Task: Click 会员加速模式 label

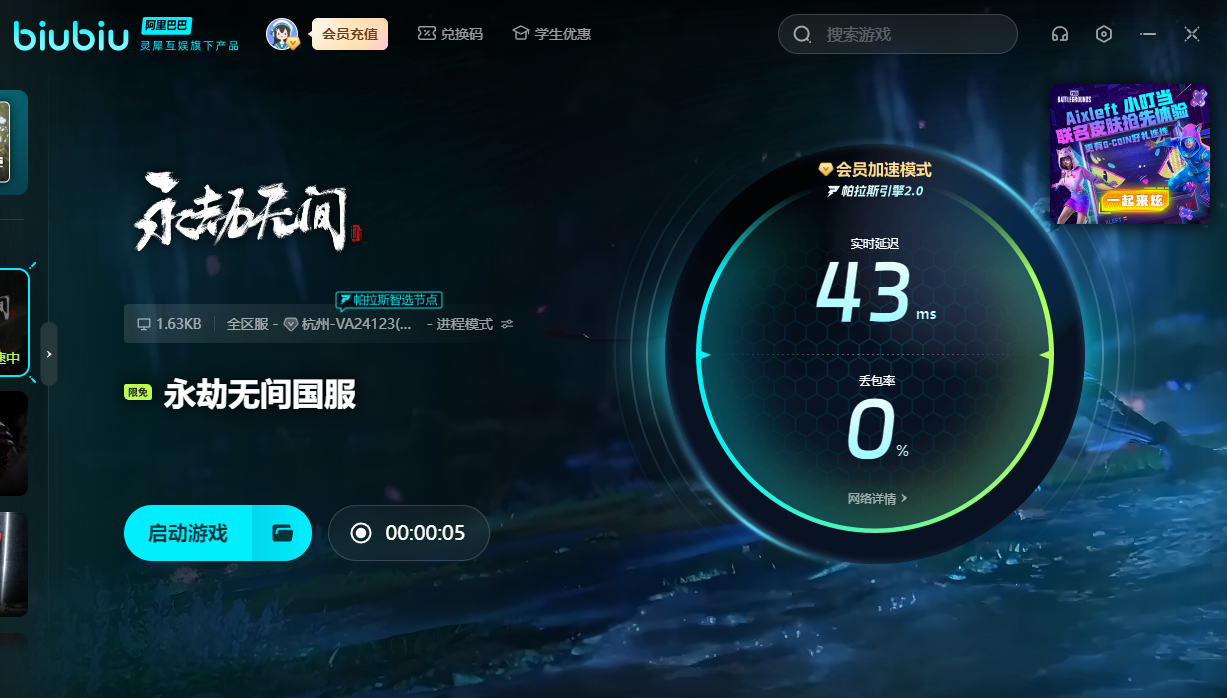Action: [x=875, y=170]
